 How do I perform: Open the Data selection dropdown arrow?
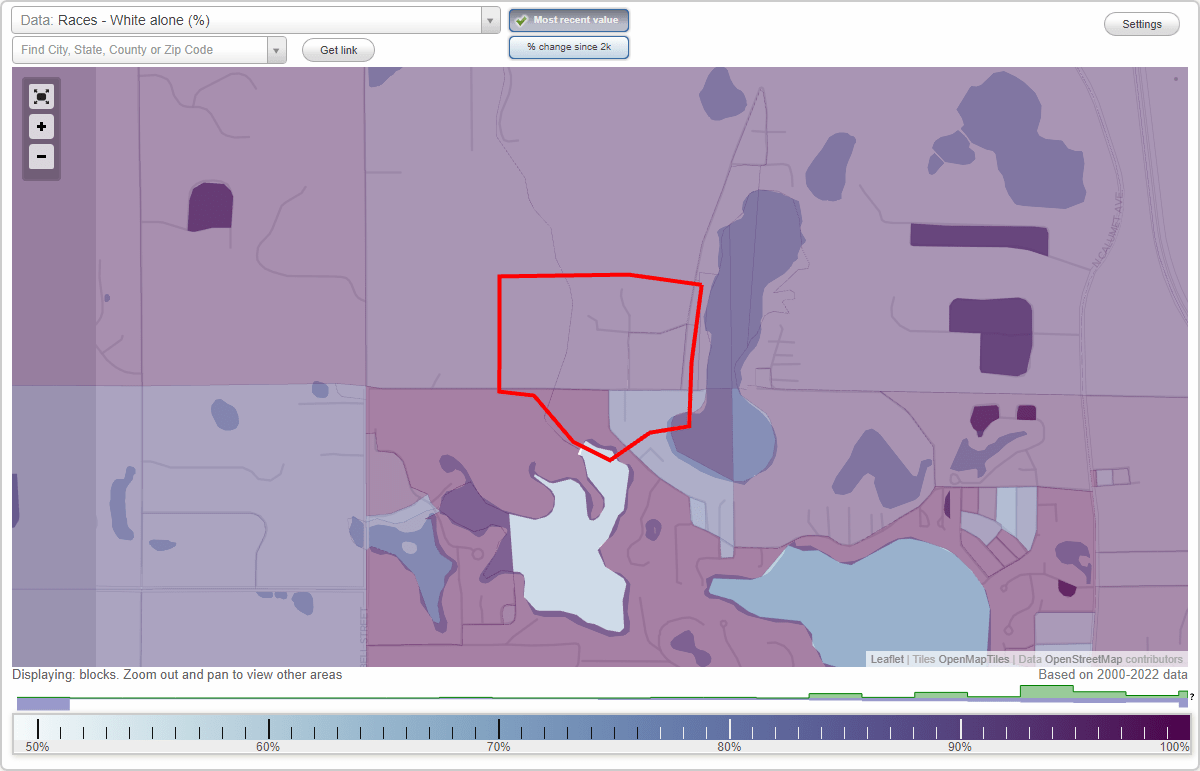coord(490,20)
